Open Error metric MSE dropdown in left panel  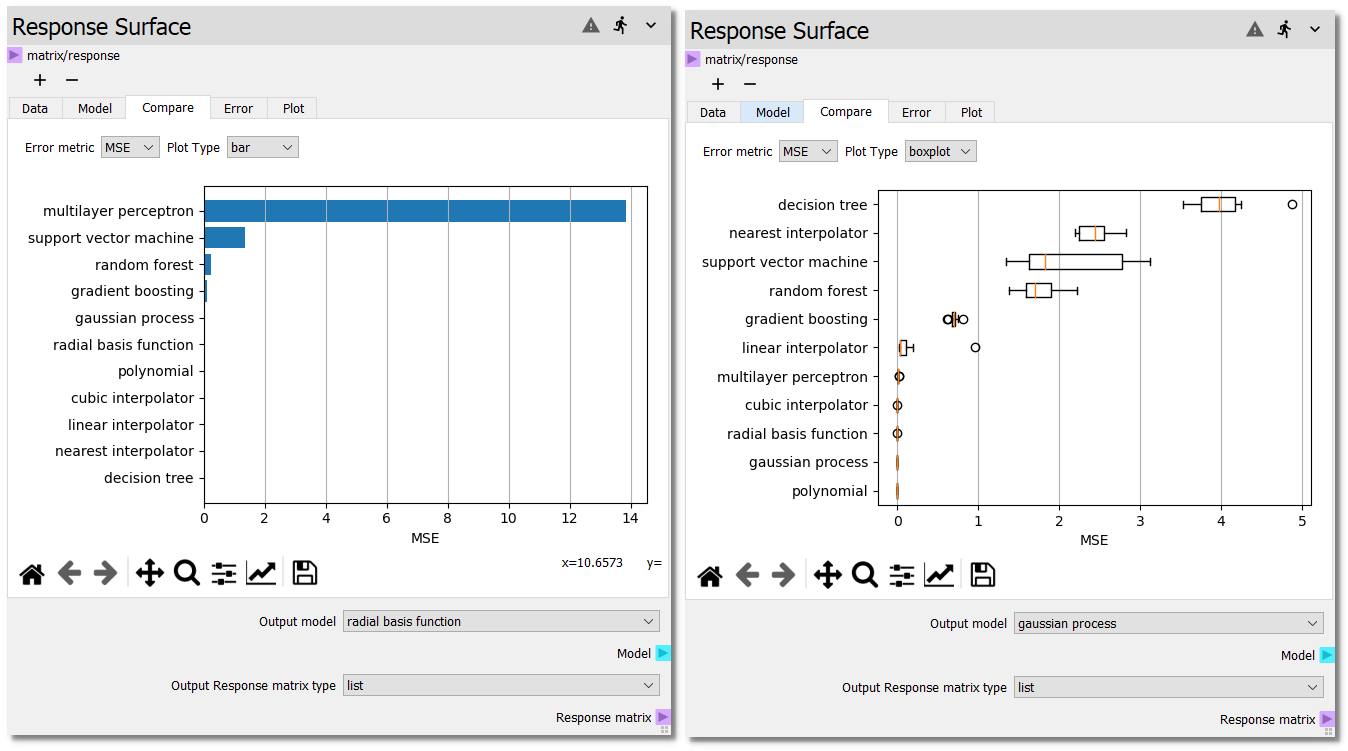click(x=130, y=148)
